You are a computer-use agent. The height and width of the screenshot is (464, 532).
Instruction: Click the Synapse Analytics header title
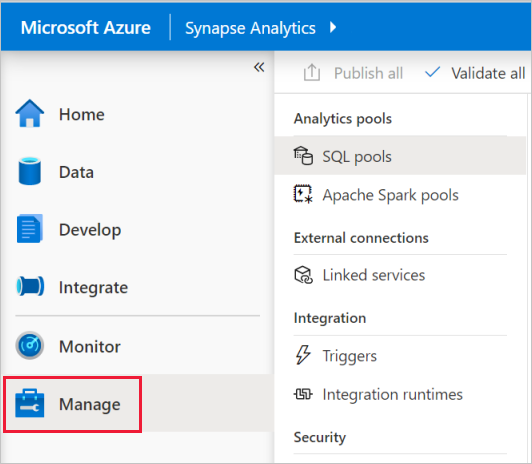250,28
